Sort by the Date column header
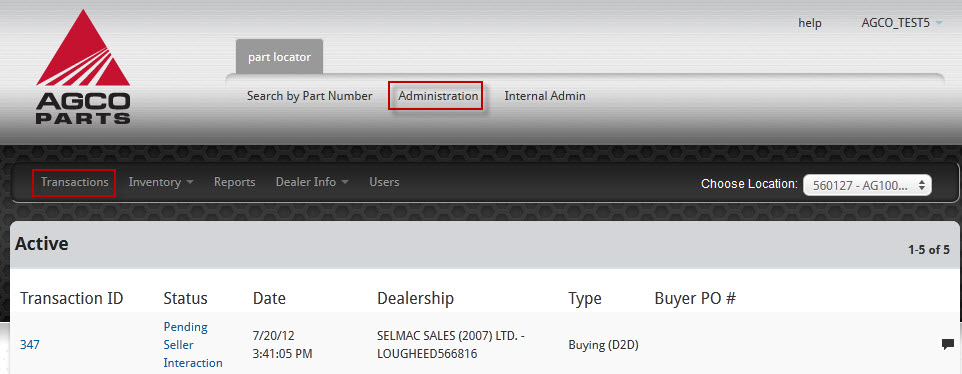The image size is (962, 374). (269, 299)
